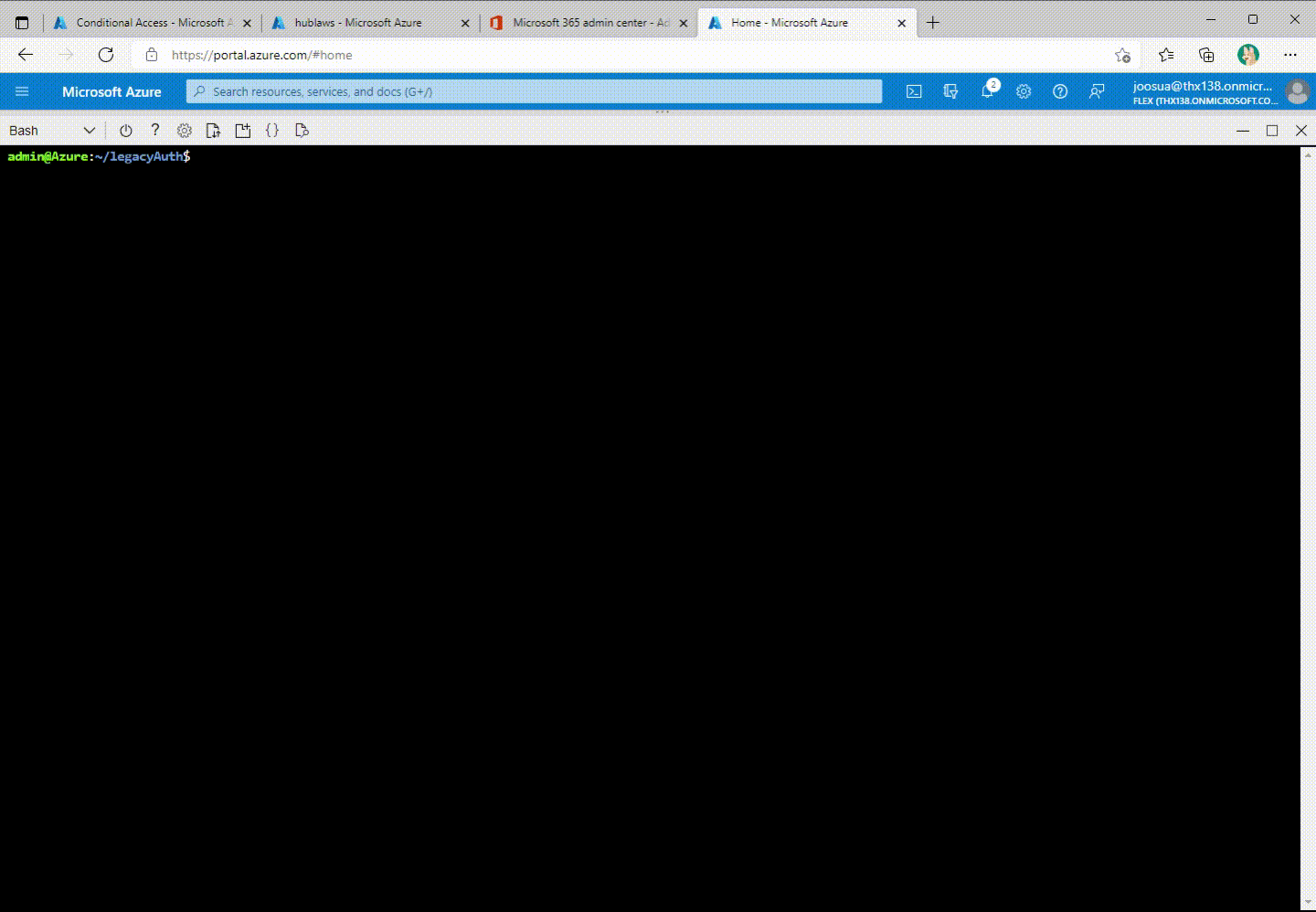Viewport: 1316px width, 912px height.
Task: Open browser profile picture
Action: point(1248,55)
